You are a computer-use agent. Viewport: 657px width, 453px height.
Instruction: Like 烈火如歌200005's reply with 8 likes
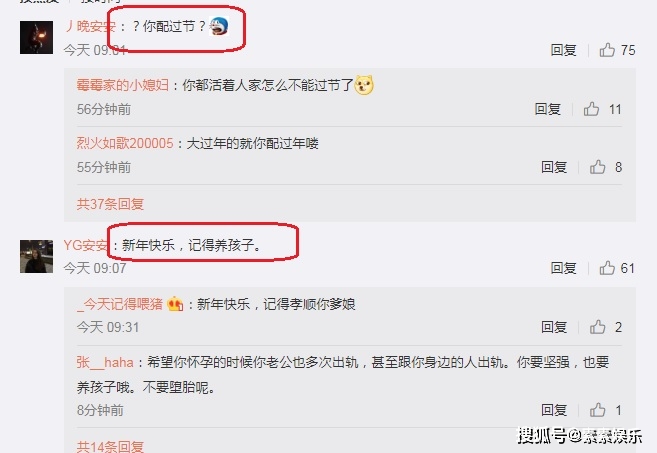(x=598, y=167)
